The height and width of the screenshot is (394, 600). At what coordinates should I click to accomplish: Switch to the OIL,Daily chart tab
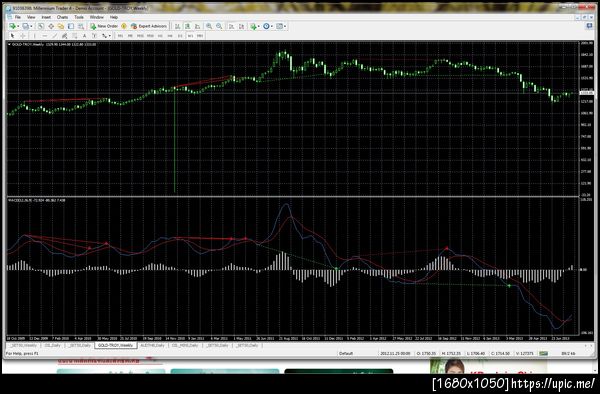pos(52,345)
